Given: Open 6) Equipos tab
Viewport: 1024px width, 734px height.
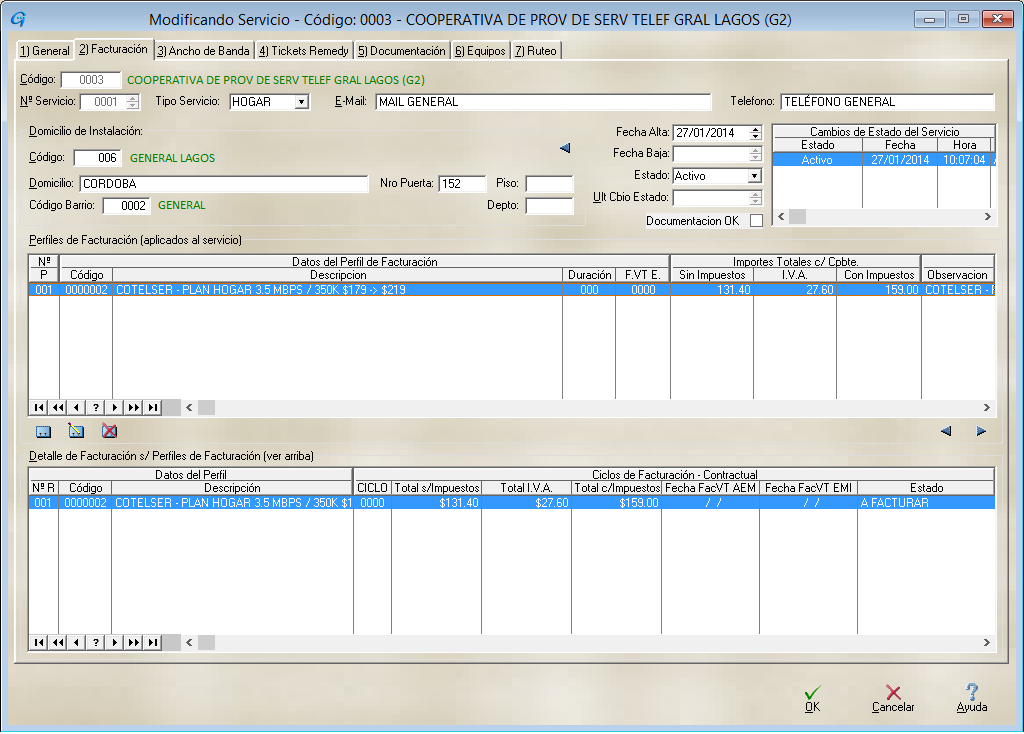Looking at the screenshot, I should (480, 51).
